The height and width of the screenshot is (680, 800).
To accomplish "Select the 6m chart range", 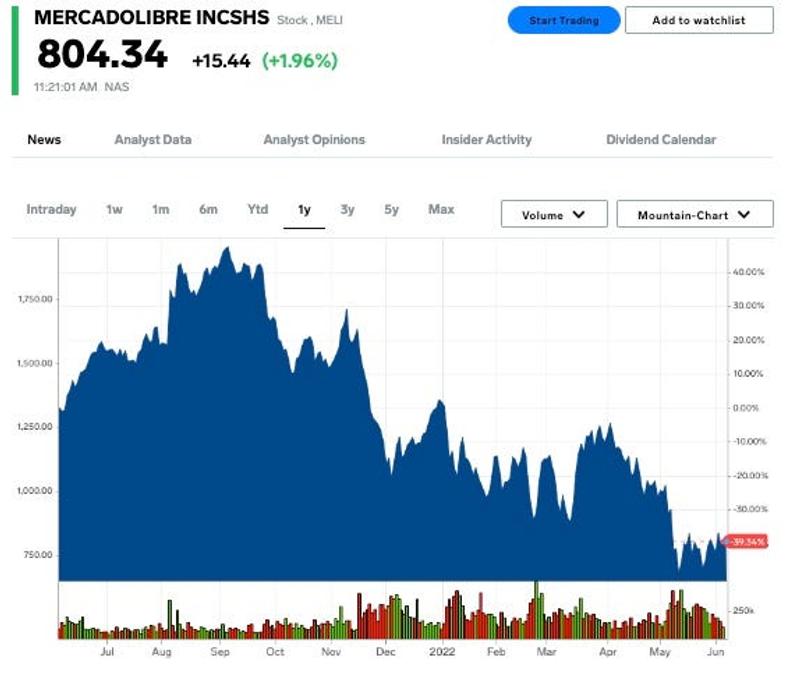I will tap(208, 210).
